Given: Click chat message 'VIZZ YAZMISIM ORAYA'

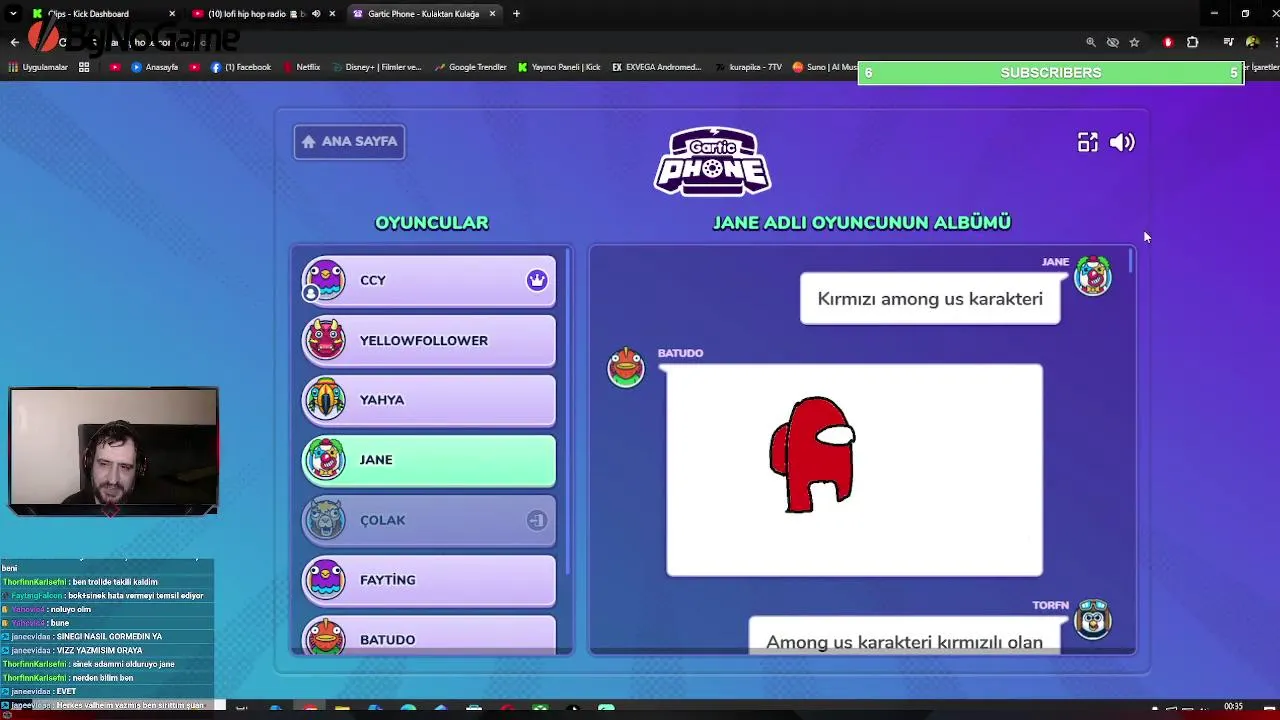Looking at the screenshot, I should 99,651.
